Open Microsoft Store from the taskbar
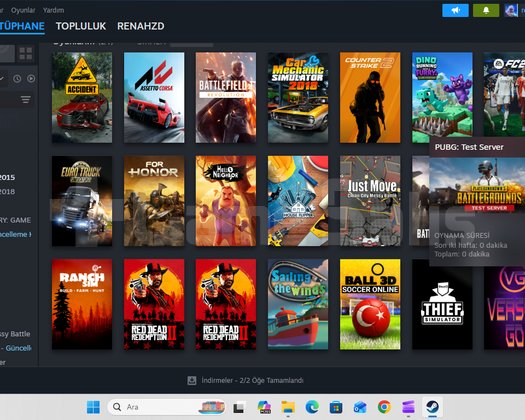 [x=336, y=407]
